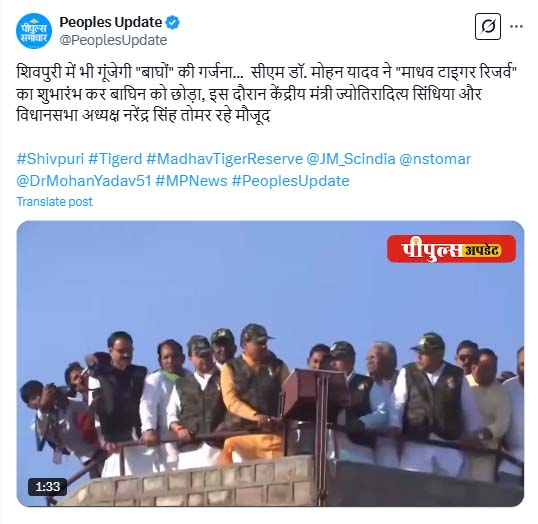Open the @PeoplesUpdate handle link

pyautogui.click(x=113, y=40)
